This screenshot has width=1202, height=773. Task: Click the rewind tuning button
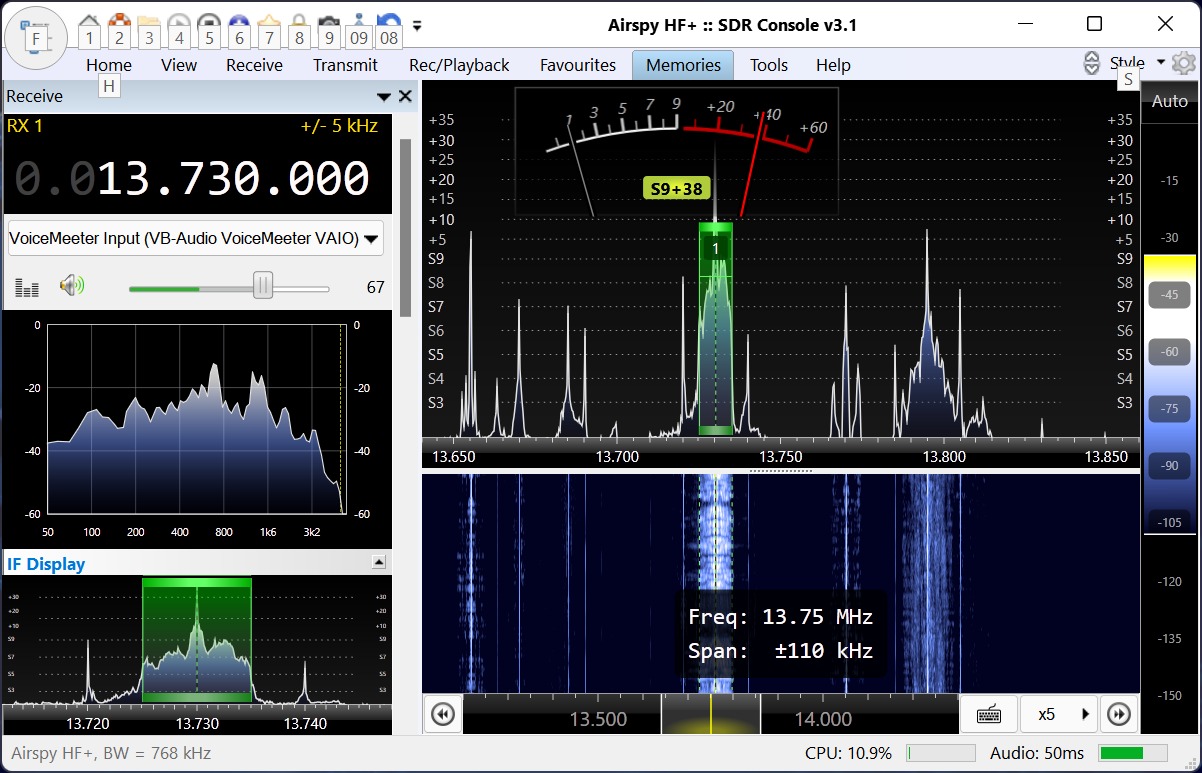(x=442, y=714)
